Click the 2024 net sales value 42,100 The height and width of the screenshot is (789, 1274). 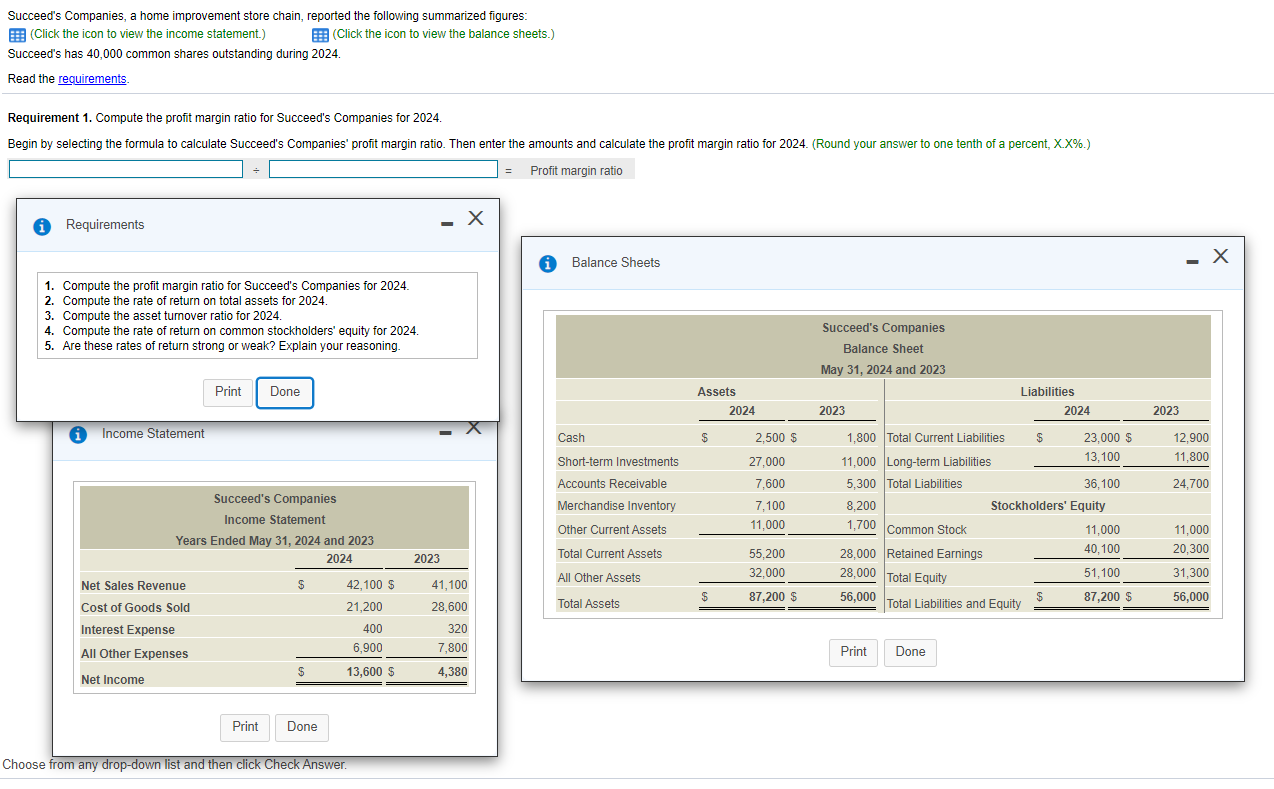(x=364, y=586)
